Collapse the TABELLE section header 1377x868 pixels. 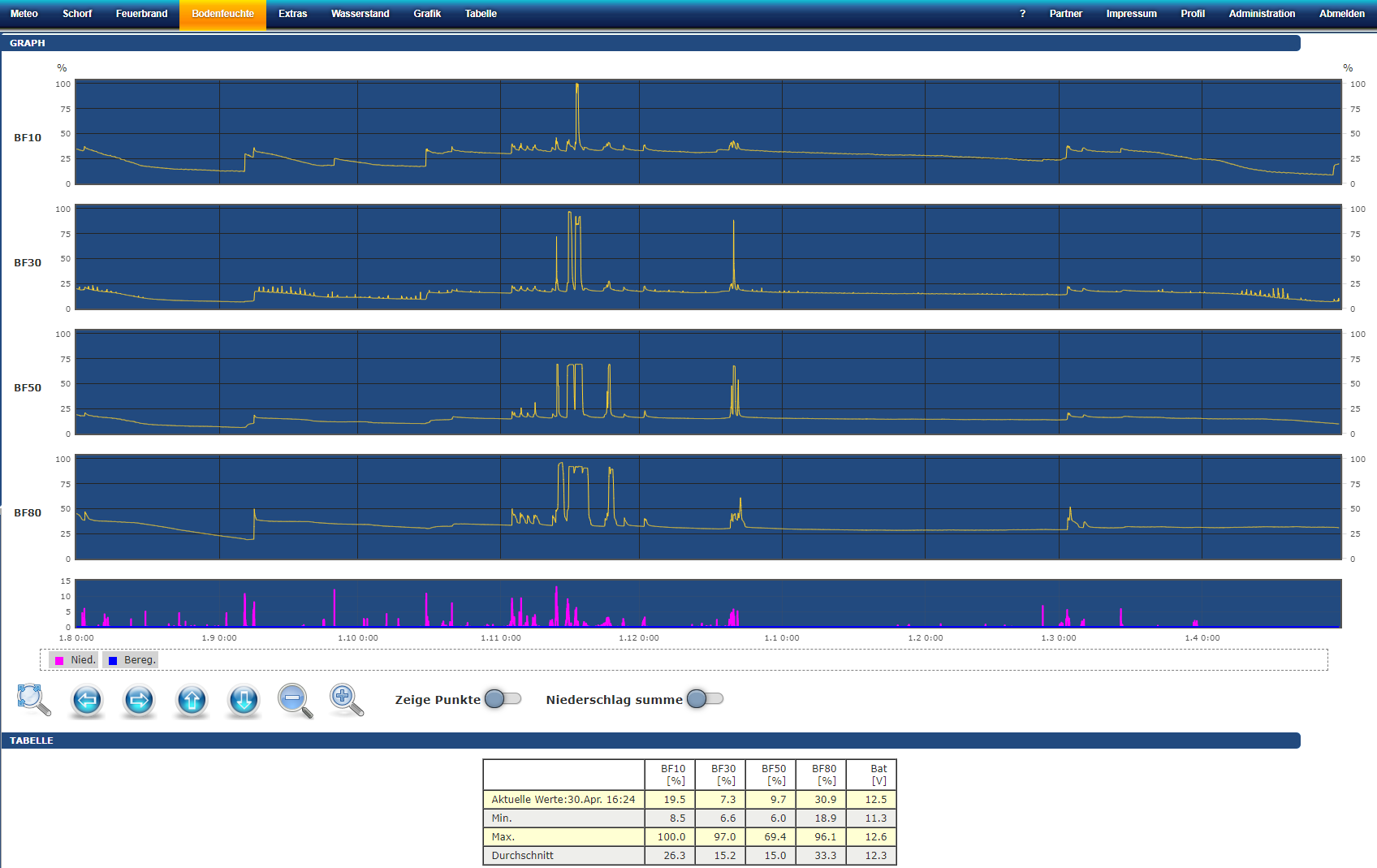tap(650, 741)
